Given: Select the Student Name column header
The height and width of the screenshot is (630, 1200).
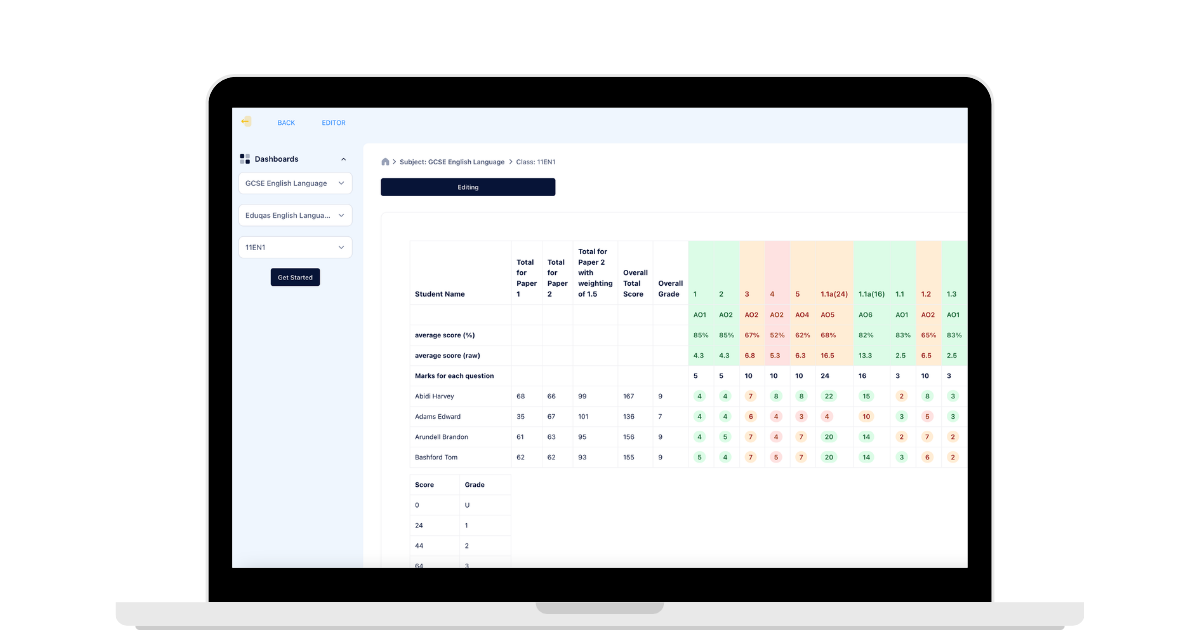Looking at the screenshot, I should 440,295.
